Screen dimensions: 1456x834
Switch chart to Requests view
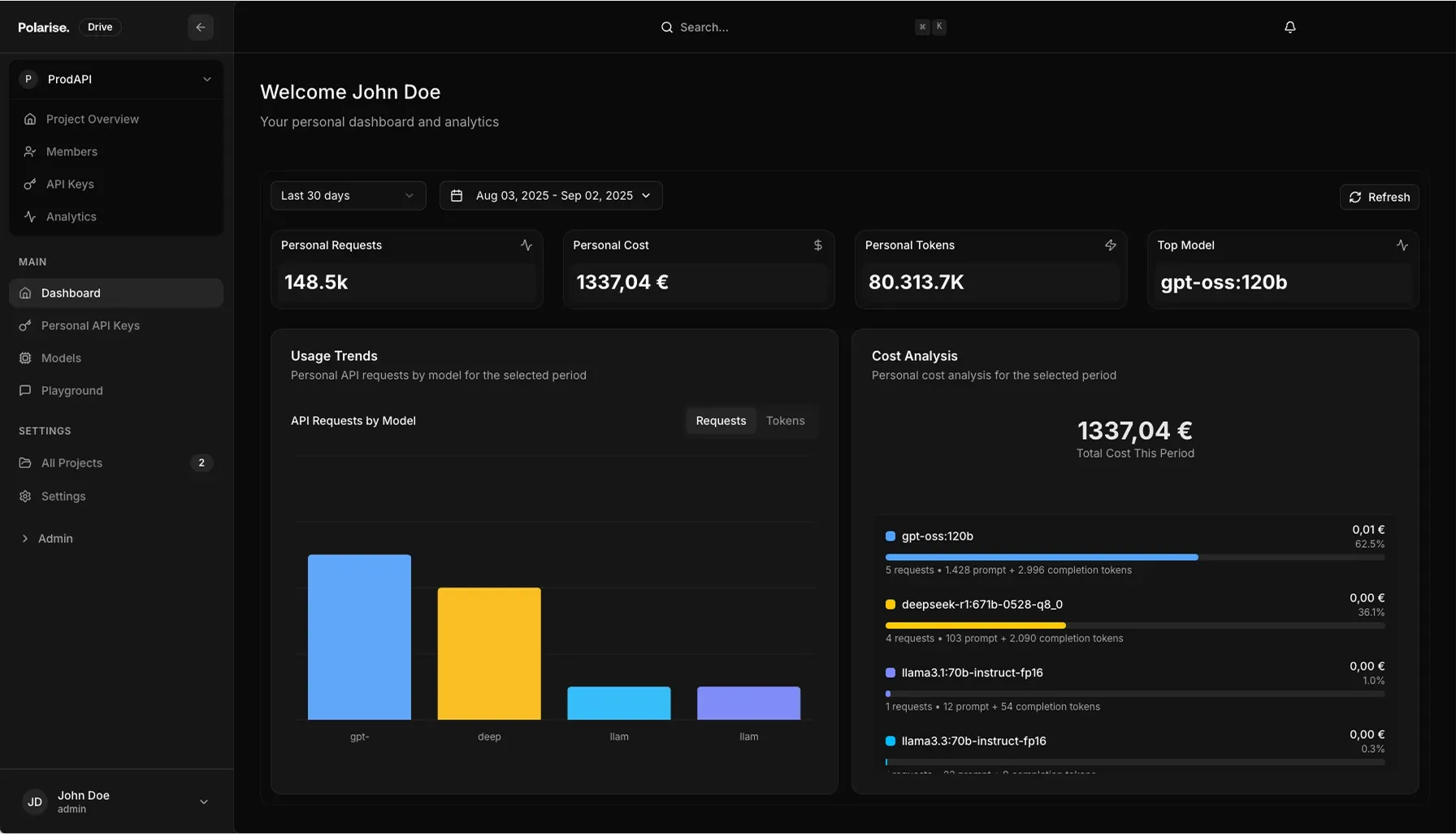(720, 421)
